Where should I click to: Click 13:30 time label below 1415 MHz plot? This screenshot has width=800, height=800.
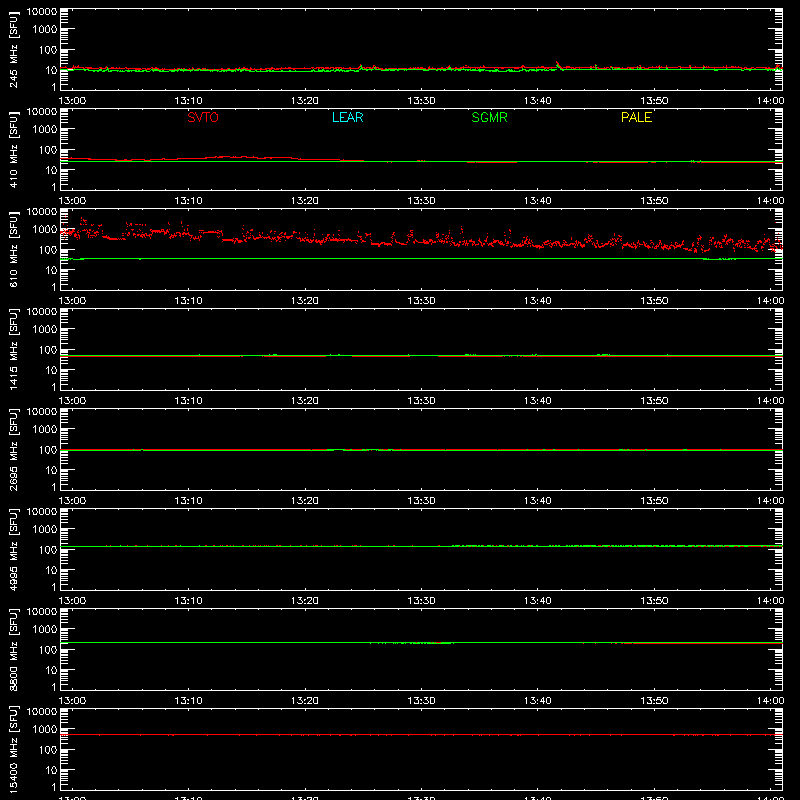pos(421,401)
